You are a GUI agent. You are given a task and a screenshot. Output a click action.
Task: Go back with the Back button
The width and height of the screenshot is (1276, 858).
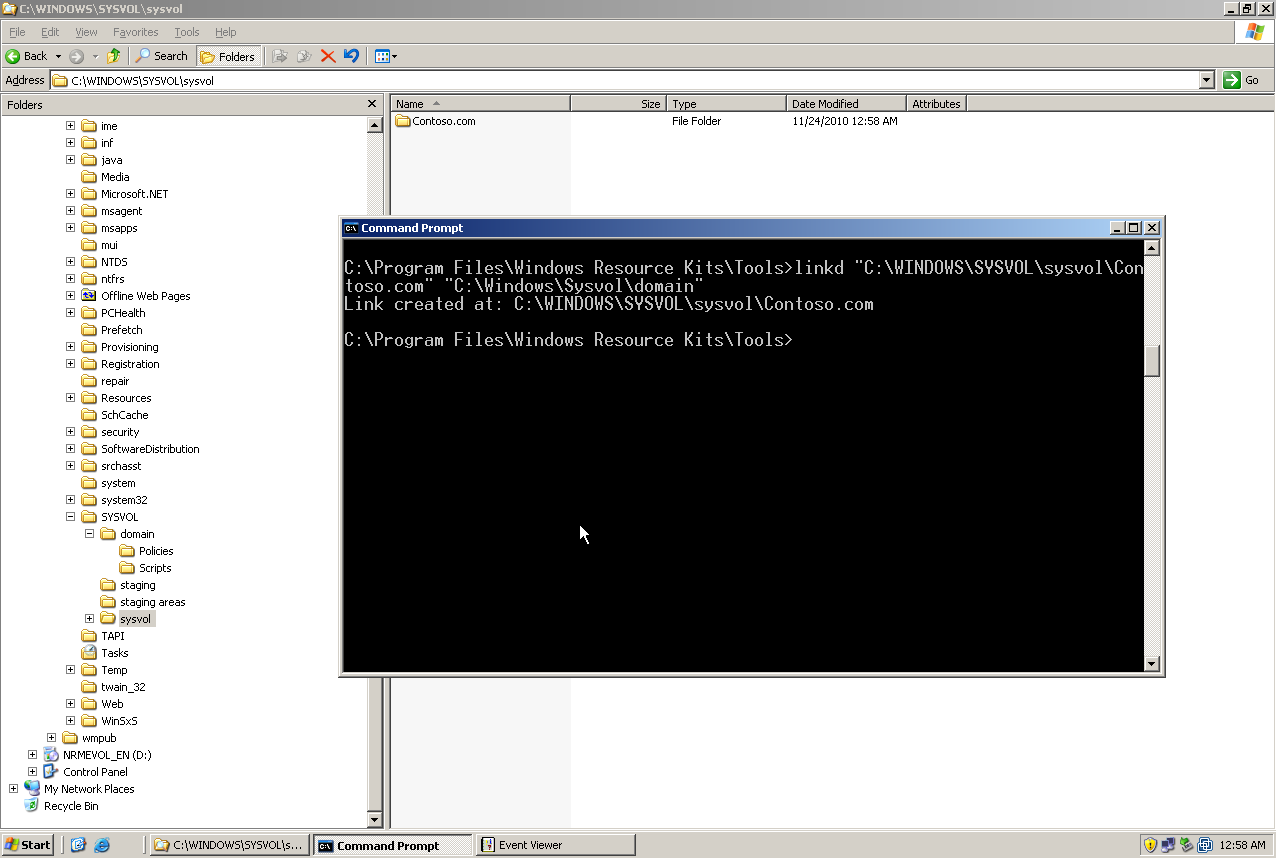27,56
